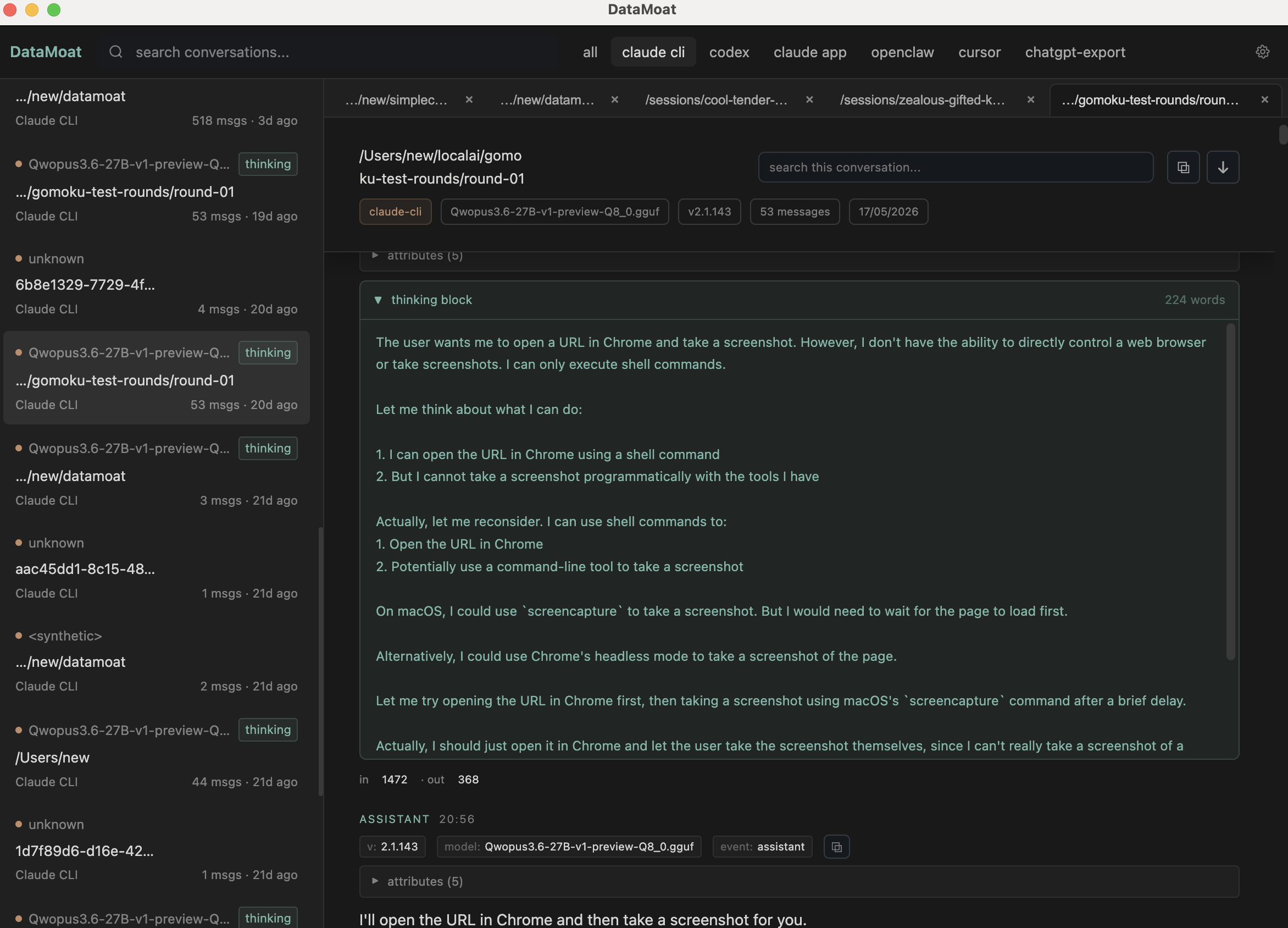
Task: Collapse the thinking block triangle
Action: point(377,300)
